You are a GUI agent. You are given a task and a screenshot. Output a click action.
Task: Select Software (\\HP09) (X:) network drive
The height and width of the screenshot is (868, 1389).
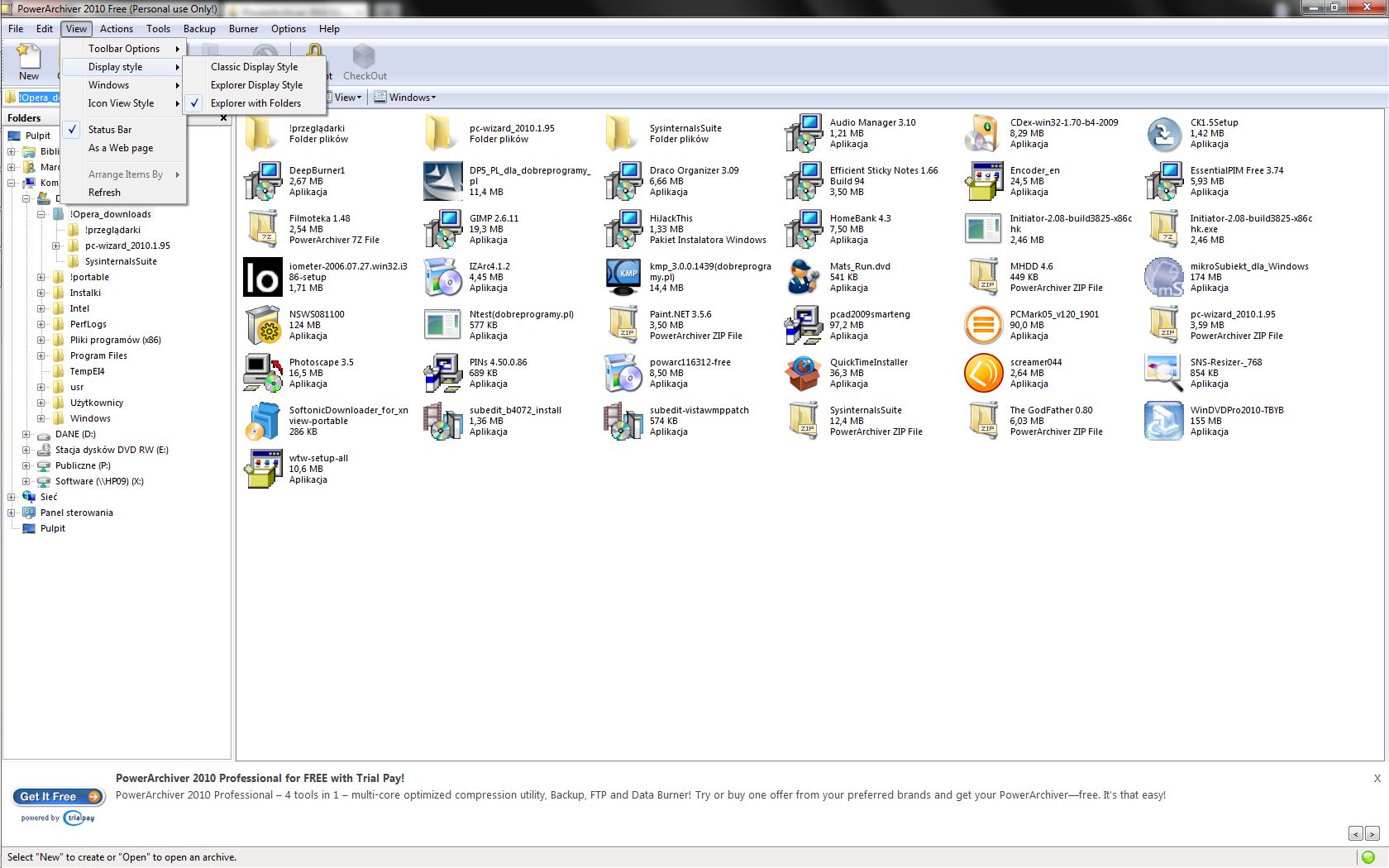coord(99,481)
